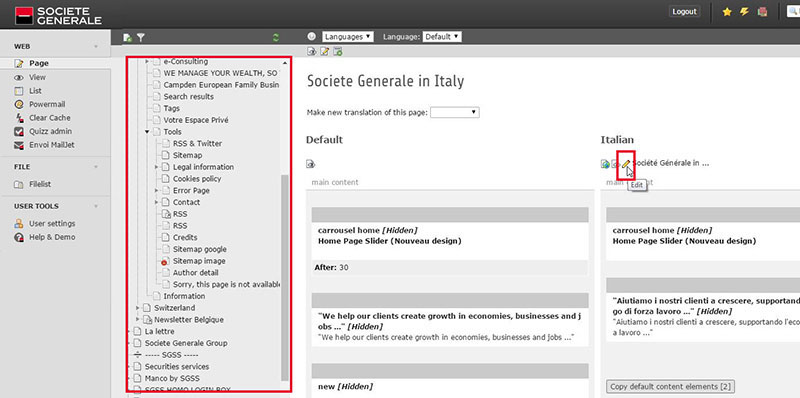This screenshot has width=800, height=398.
Task: Open the workspace icon in top bar
Action: tap(762, 12)
